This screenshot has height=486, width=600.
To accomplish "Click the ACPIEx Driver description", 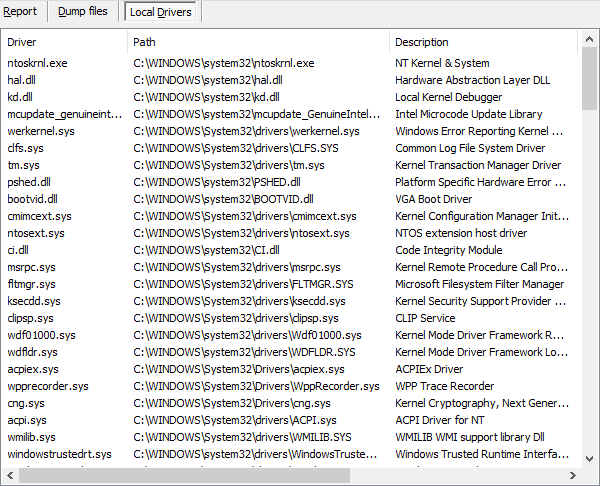I will (429, 369).
